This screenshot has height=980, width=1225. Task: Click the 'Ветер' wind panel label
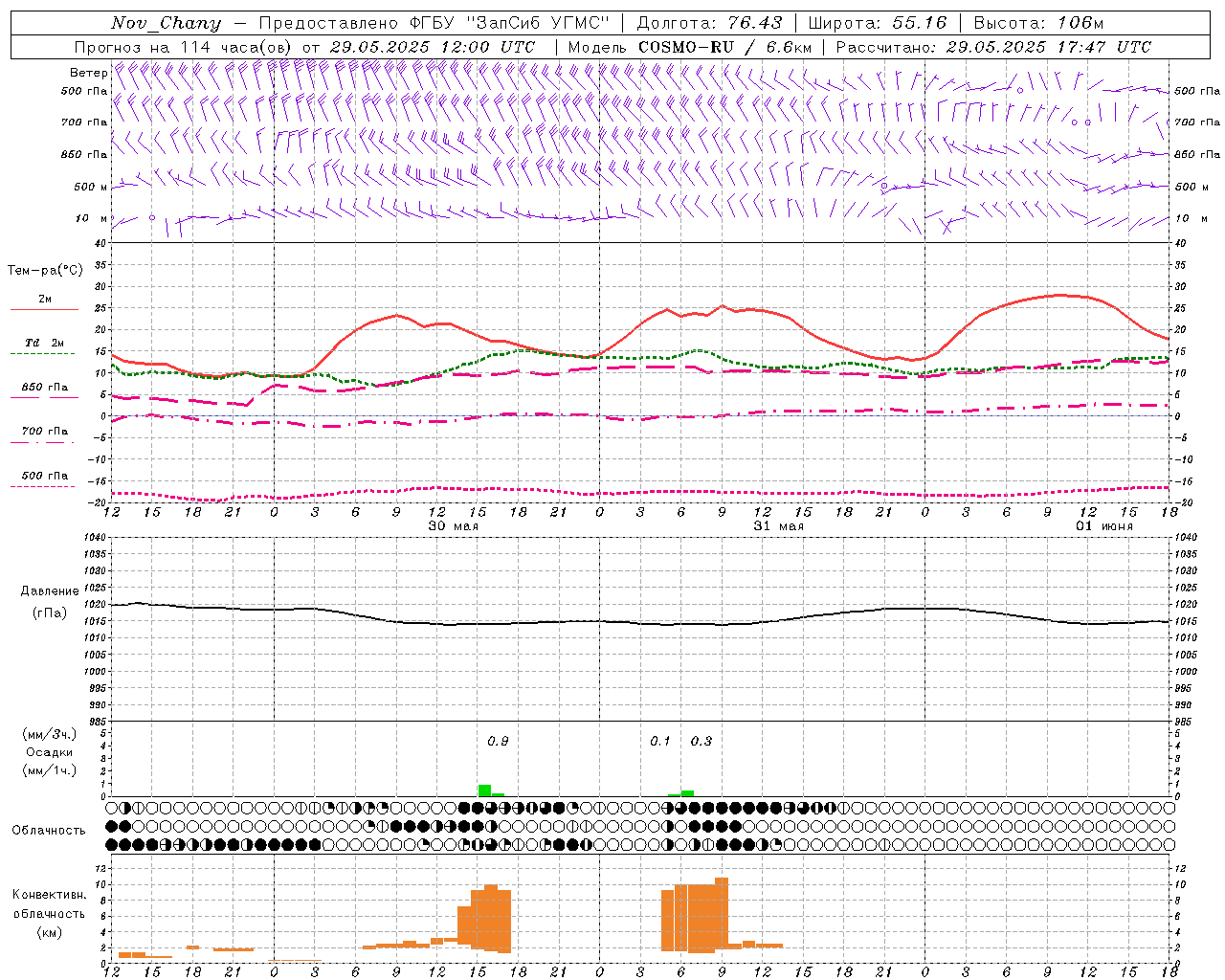[88, 73]
